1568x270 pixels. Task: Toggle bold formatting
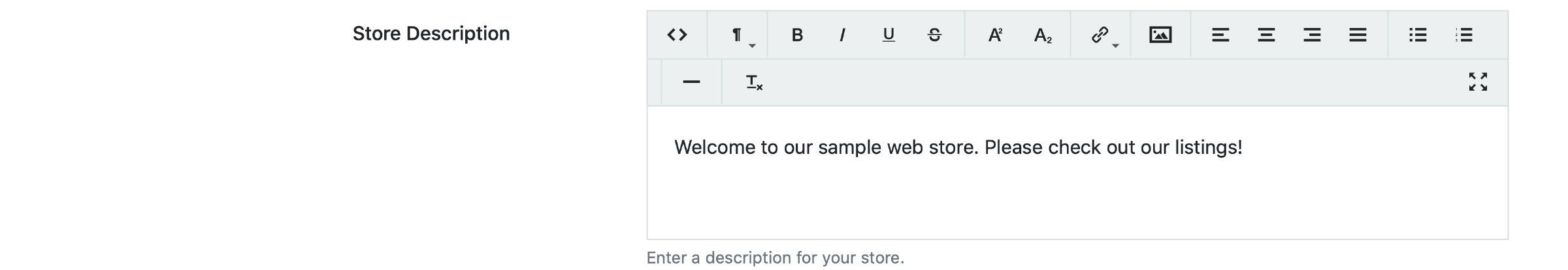[x=797, y=35]
